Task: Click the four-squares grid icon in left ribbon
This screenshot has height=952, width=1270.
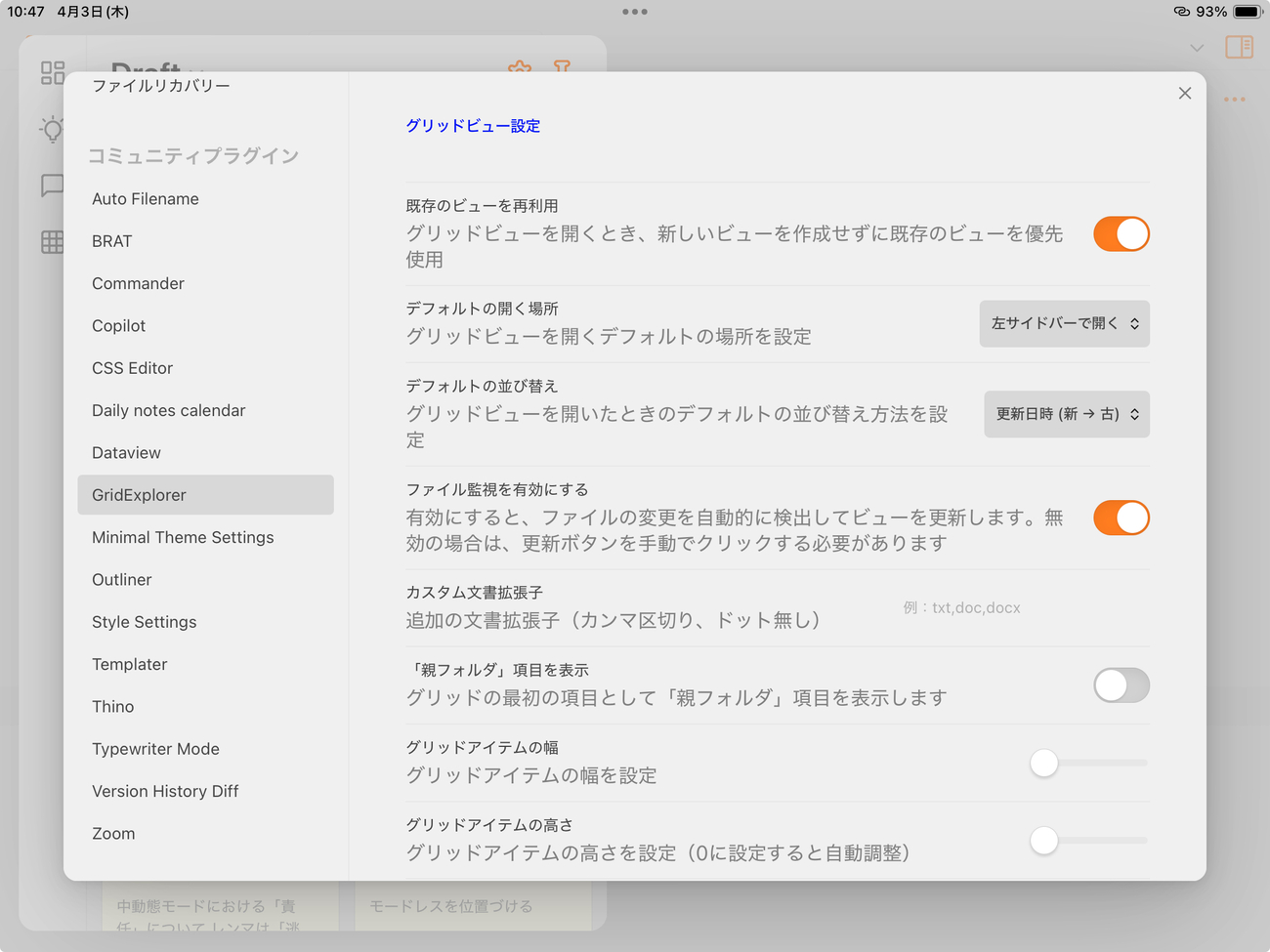Action: point(53,73)
